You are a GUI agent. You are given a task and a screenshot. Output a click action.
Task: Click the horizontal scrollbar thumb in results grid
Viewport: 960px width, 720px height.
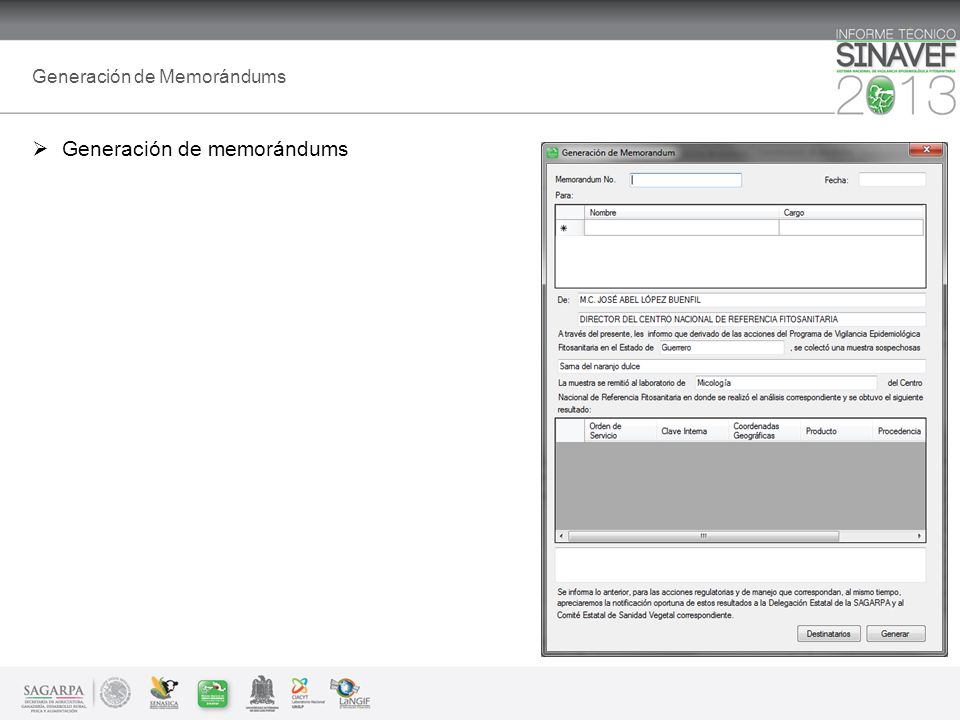703,536
